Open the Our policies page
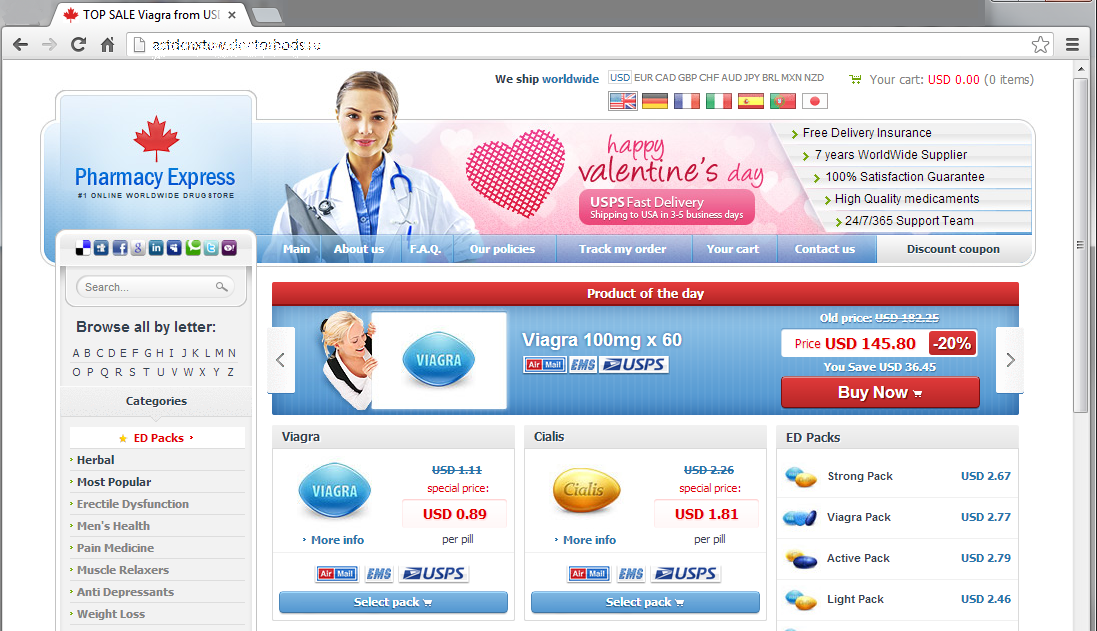1097x631 pixels. [x=502, y=249]
